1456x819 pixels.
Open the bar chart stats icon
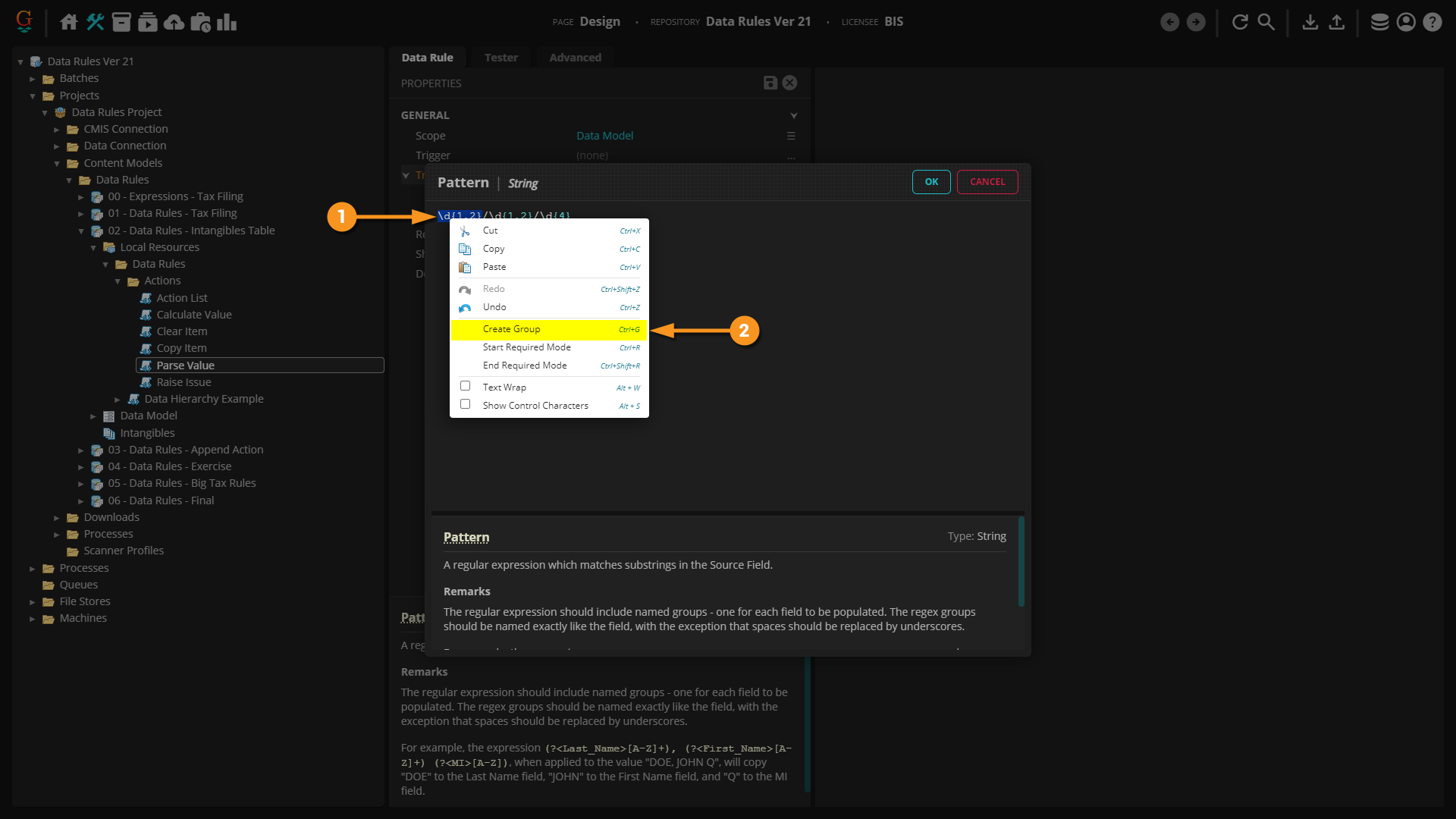[226, 22]
